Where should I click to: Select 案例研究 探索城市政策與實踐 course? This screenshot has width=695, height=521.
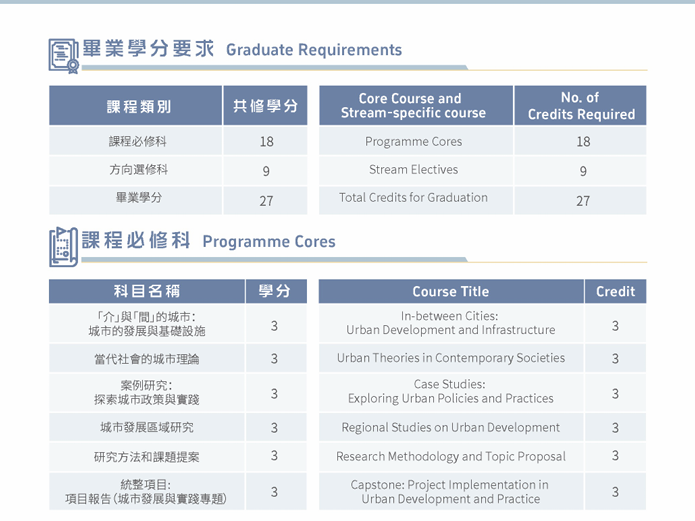point(147,392)
